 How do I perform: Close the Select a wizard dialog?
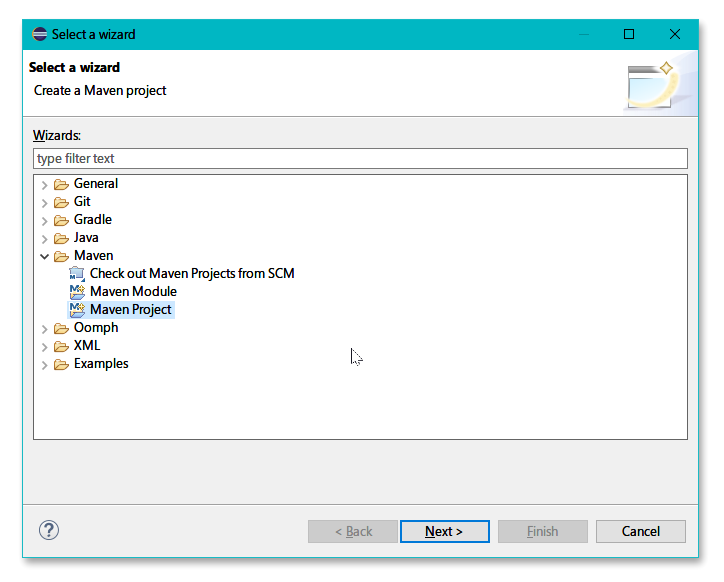coord(675,34)
